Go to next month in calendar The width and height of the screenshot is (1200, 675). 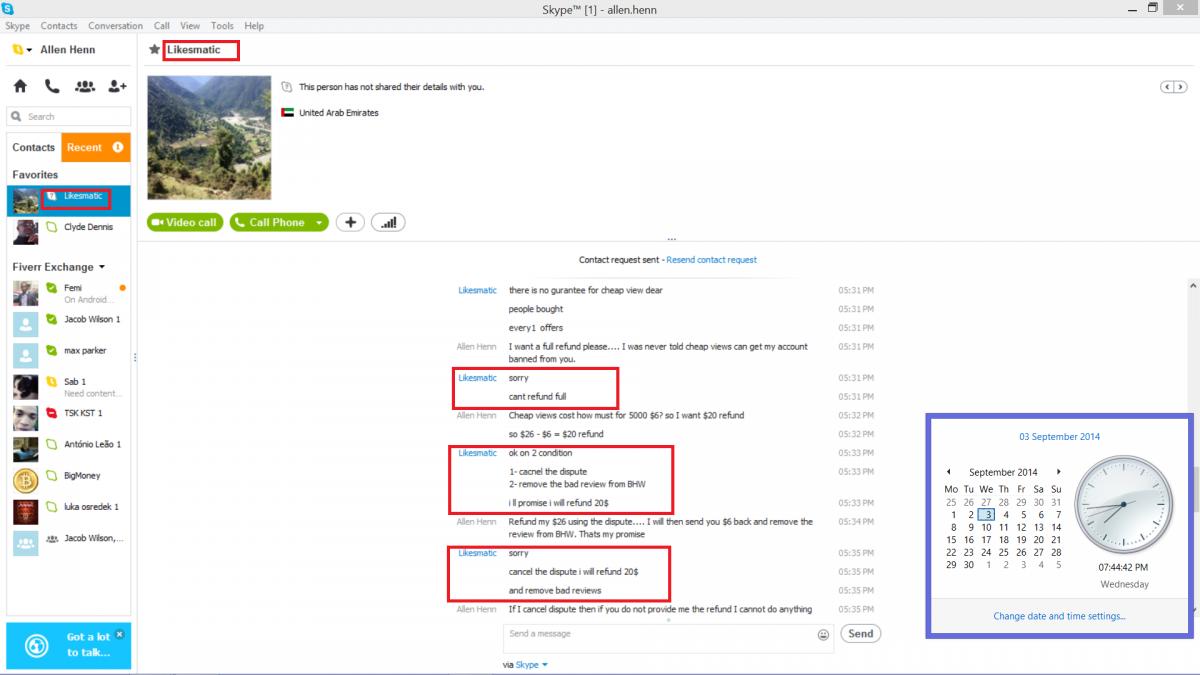pos(1059,472)
